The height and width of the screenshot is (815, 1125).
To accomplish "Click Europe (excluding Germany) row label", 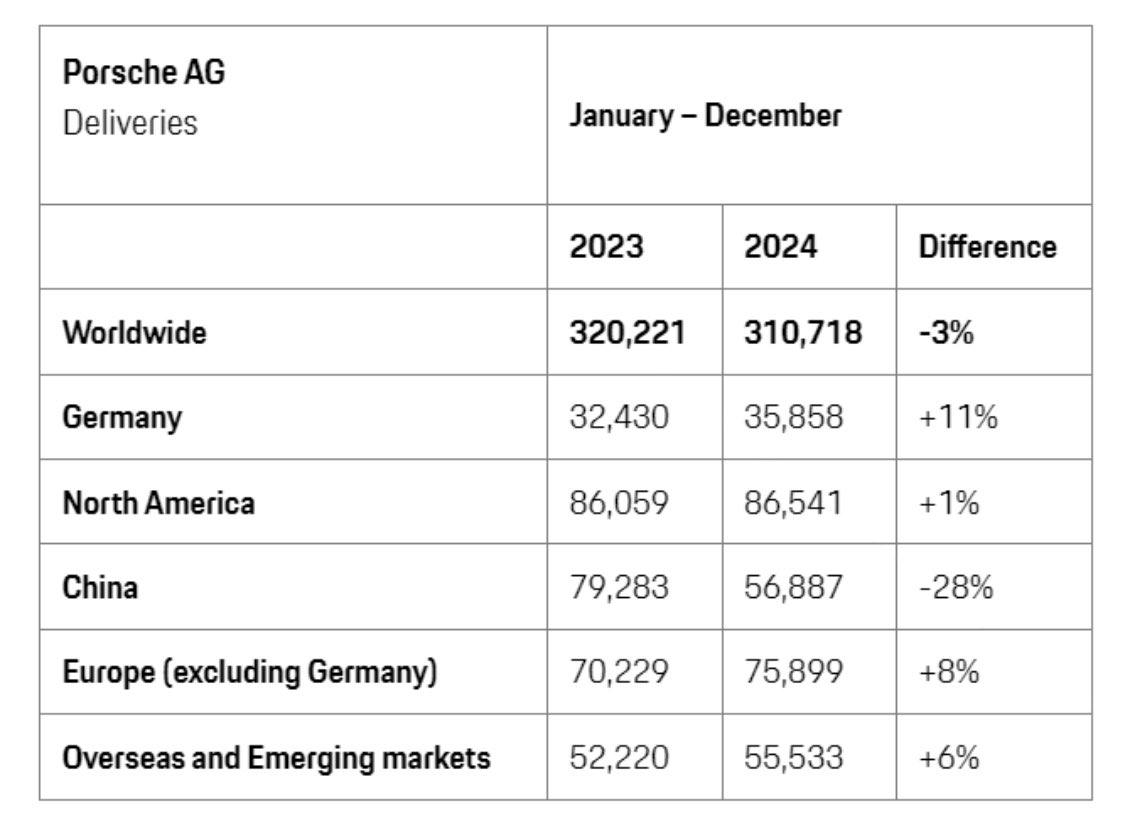I will [250, 672].
